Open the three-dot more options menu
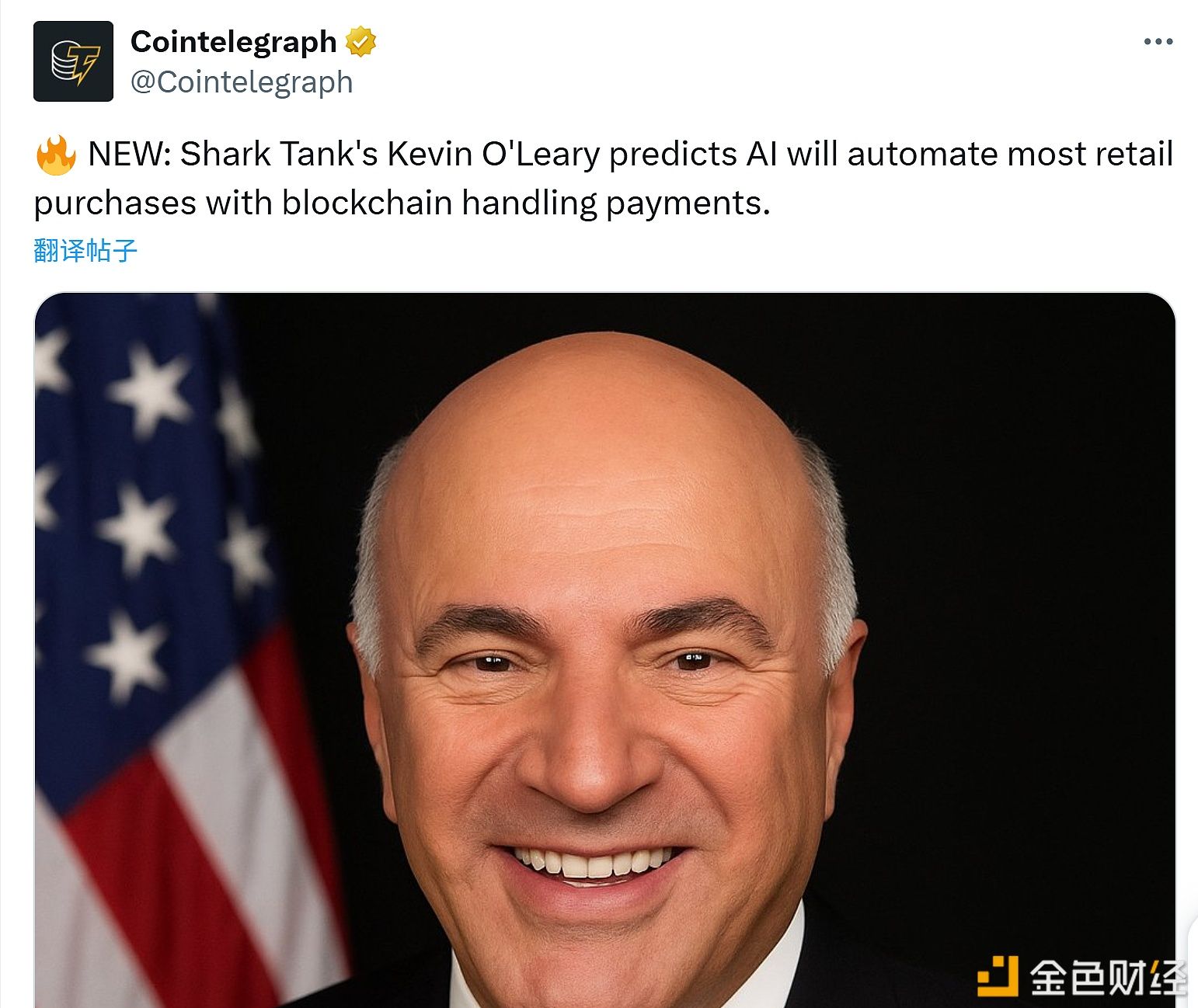Image resolution: width=1198 pixels, height=1008 pixels. [1158, 42]
